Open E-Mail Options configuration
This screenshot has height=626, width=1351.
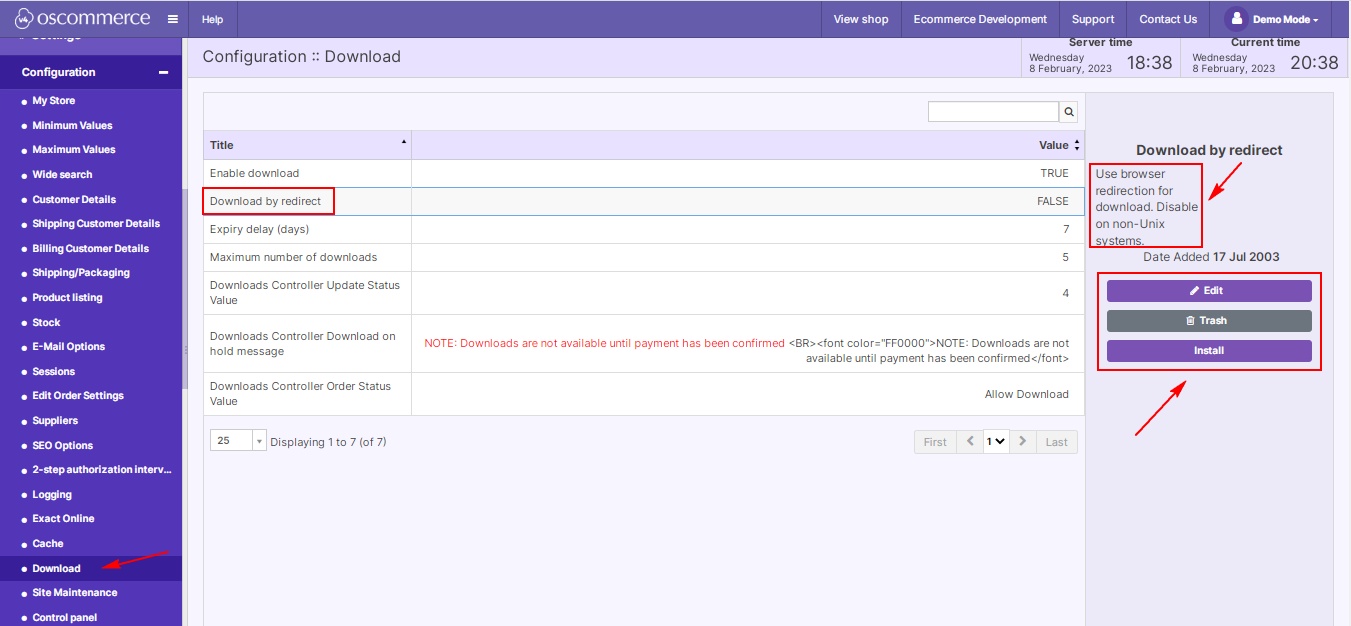(68, 347)
